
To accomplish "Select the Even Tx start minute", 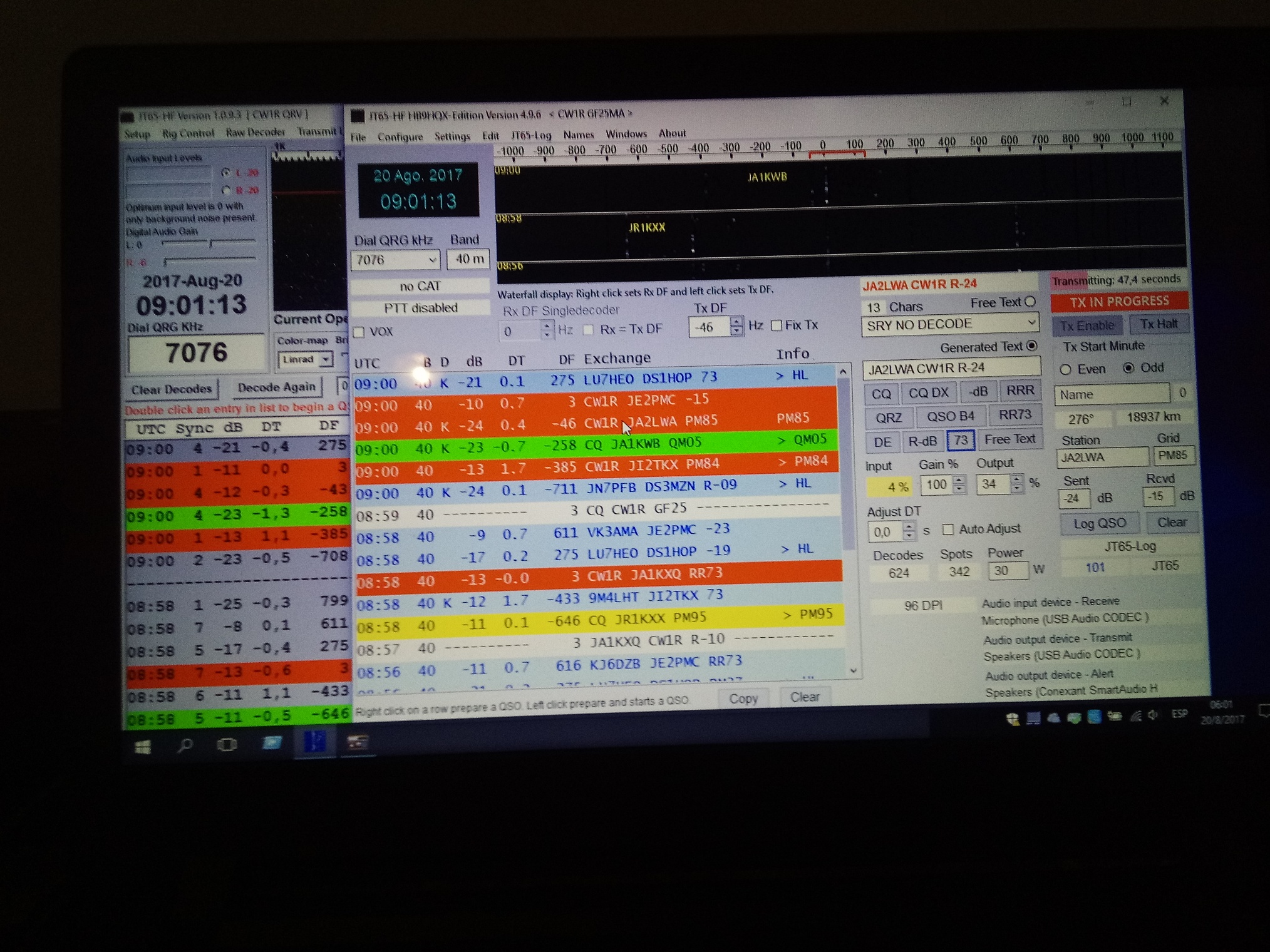I will click(1066, 369).
